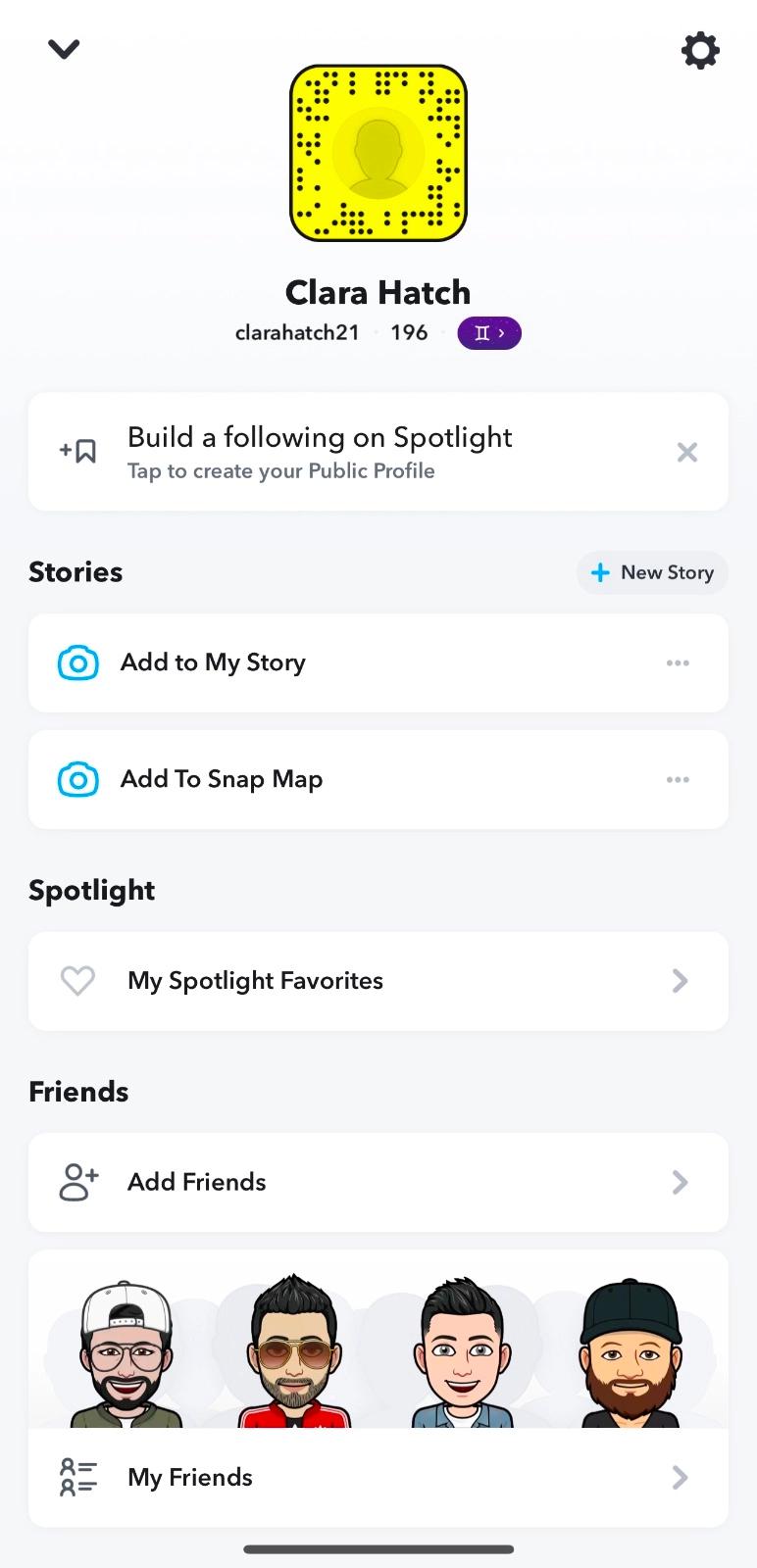
Task: Open the My Friends row
Action: pyautogui.click(x=378, y=1477)
